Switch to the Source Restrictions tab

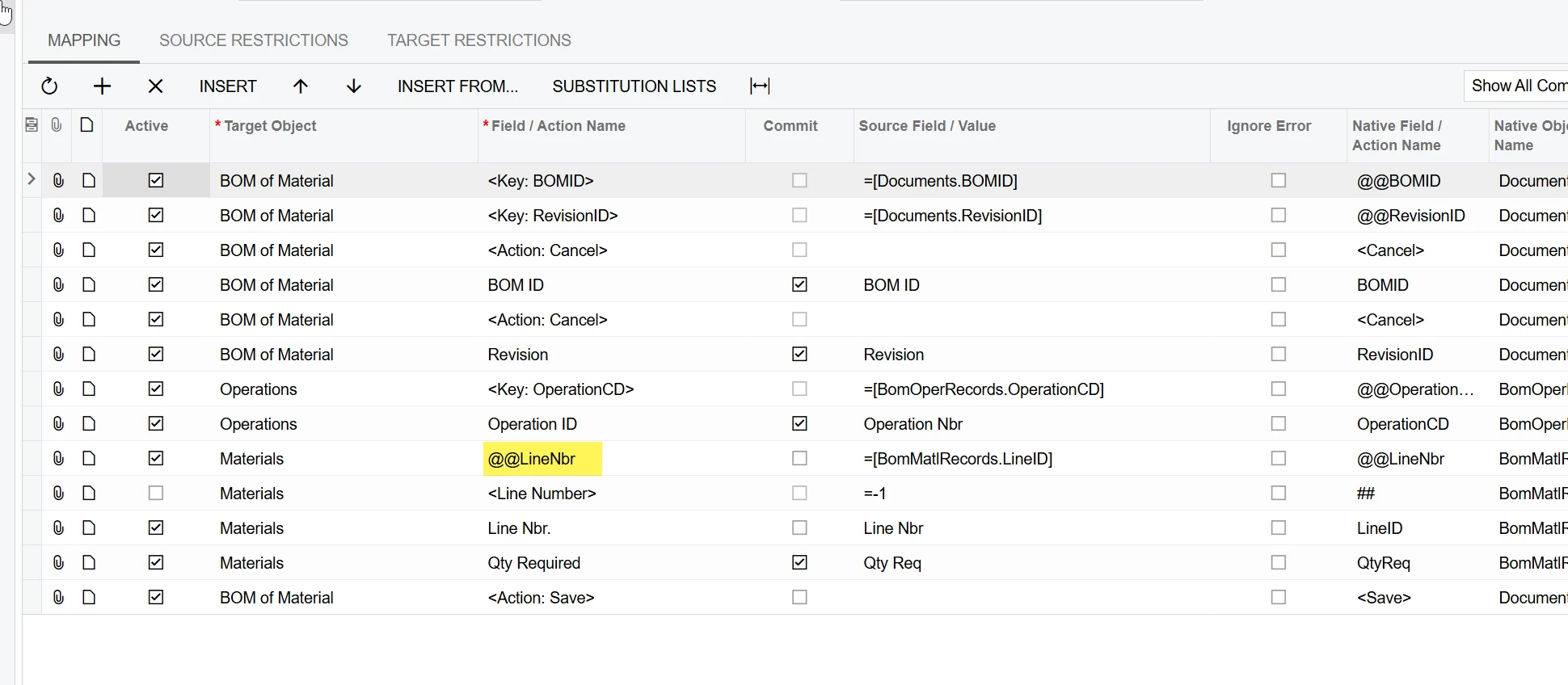point(254,40)
